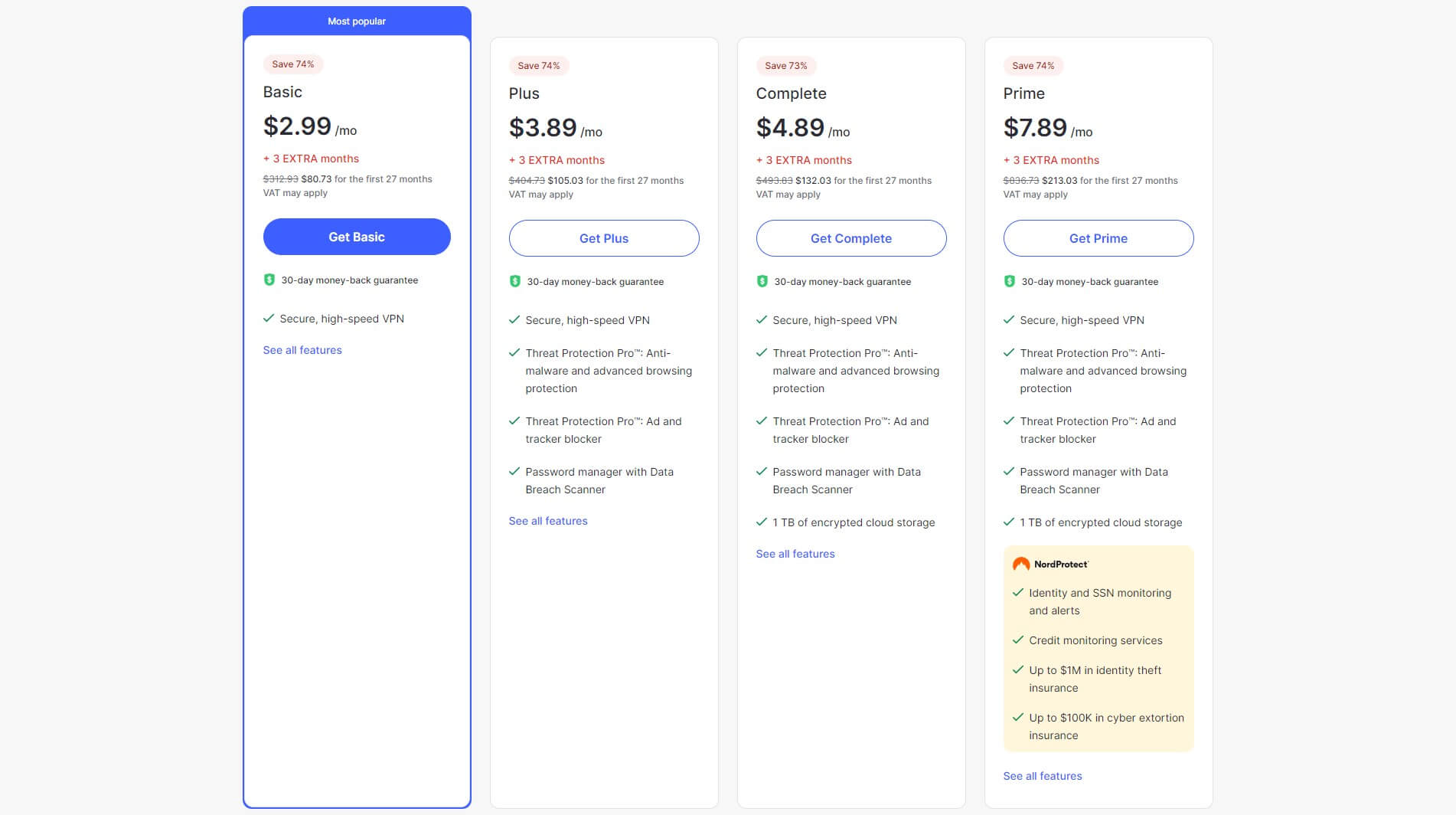
Task: Click the checkmark beside $1M identity theft insurance
Action: pyautogui.click(x=1018, y=669)
